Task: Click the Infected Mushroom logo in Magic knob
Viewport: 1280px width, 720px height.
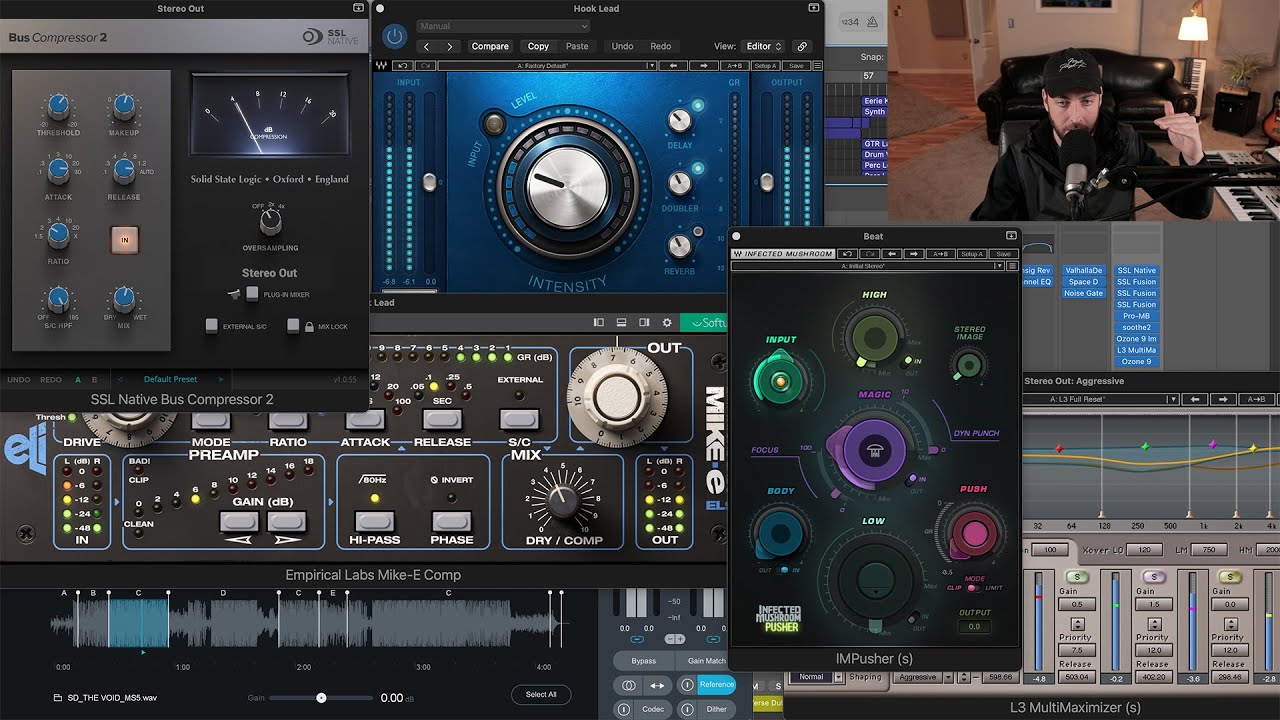Action: 875,452
